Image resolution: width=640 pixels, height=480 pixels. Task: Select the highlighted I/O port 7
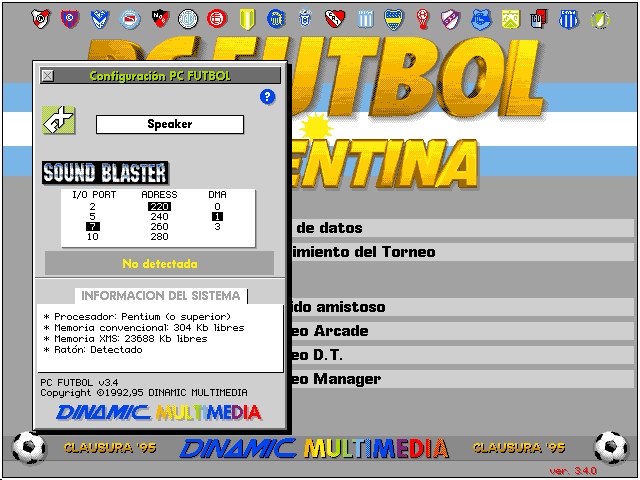[93, 227]
